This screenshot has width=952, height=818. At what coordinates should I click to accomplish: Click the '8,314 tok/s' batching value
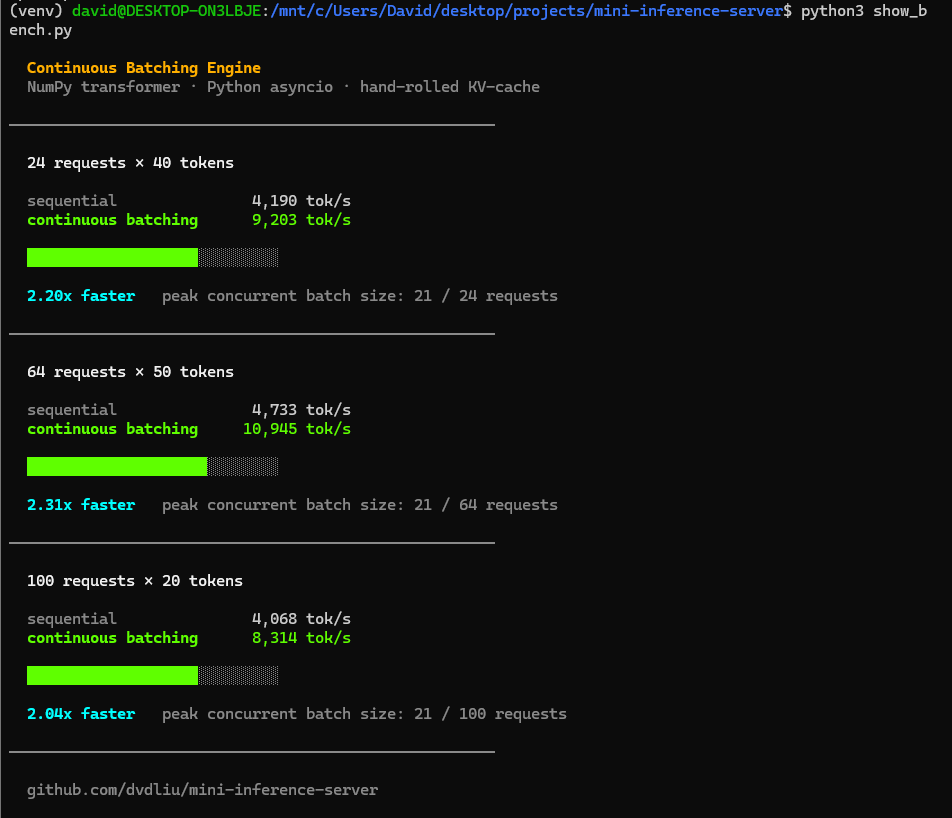301,638
